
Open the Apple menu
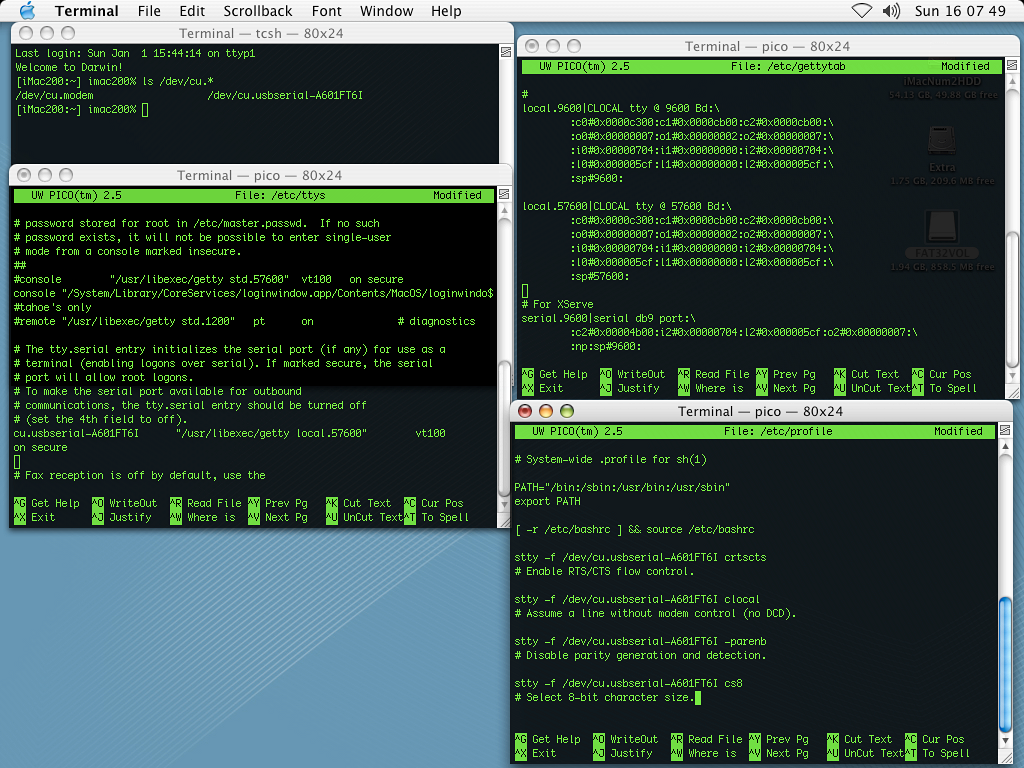click(27, 10)
